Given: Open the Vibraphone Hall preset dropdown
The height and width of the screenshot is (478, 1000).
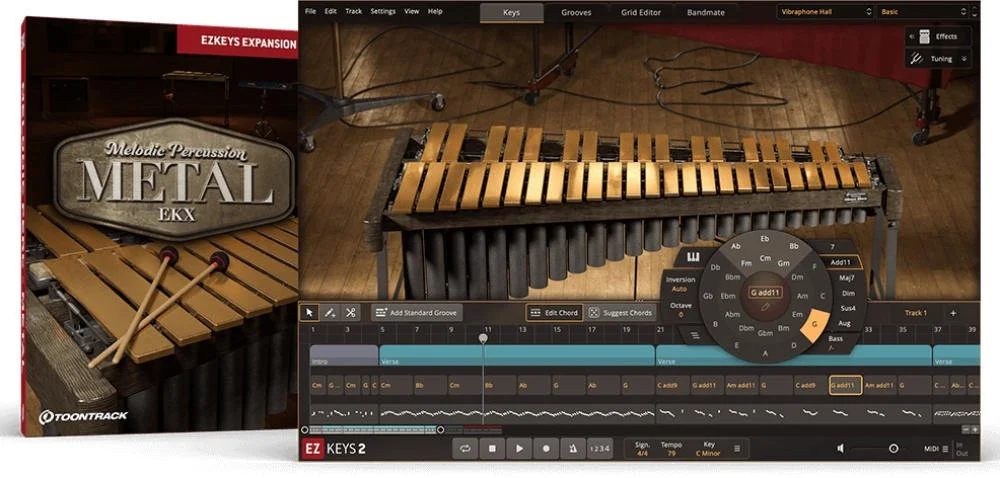Looking at the screenshot, I should point(825,11).
